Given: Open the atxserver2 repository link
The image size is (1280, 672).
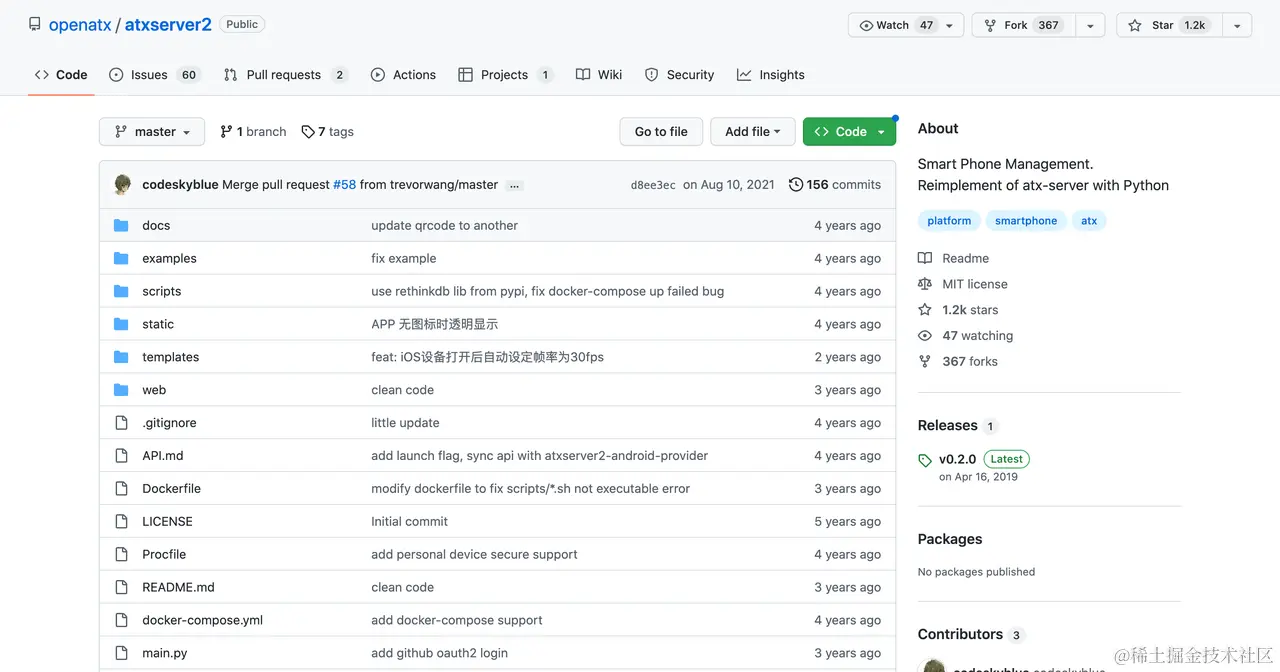Looking at the screenshot, I should click(x=168, y=25).
